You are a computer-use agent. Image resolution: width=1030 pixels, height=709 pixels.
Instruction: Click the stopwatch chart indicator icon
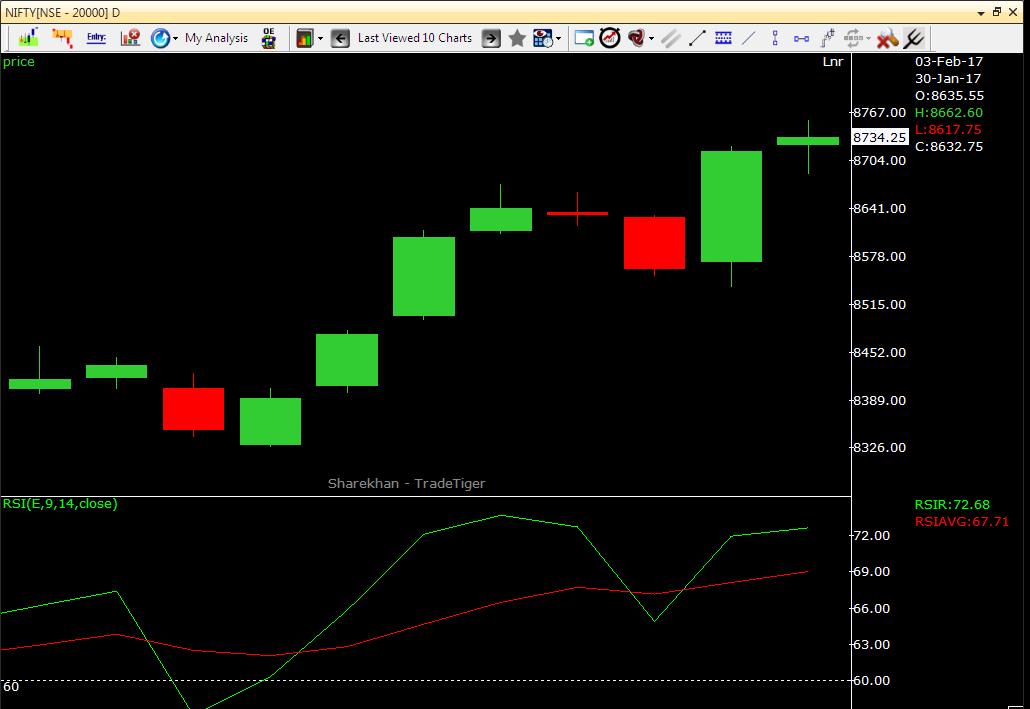click(610, 37)
